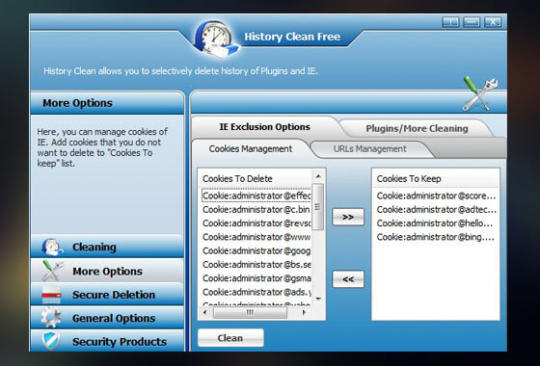Screen dimensions: 540x366
Task: Click the History Clean Free clock logo
Action: [217, 39]
